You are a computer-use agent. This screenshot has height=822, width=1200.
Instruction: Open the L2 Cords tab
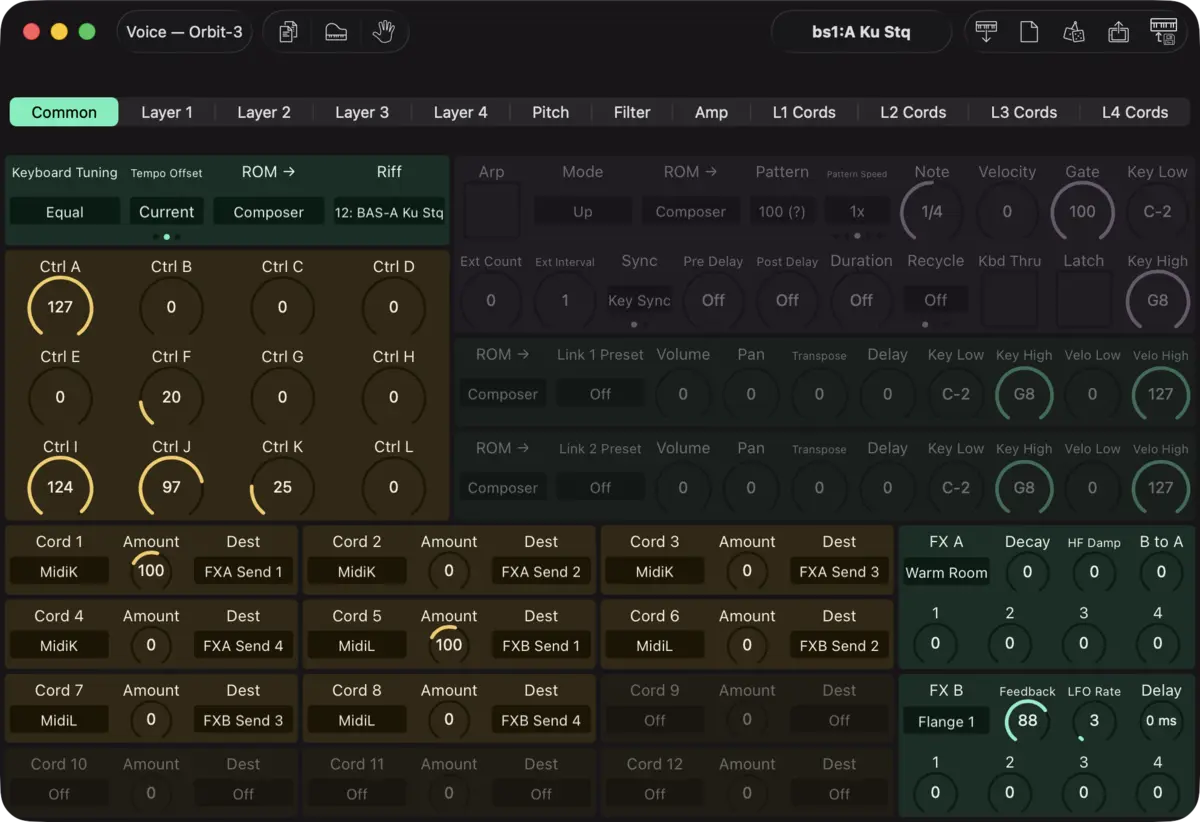(x=913, y=112)
